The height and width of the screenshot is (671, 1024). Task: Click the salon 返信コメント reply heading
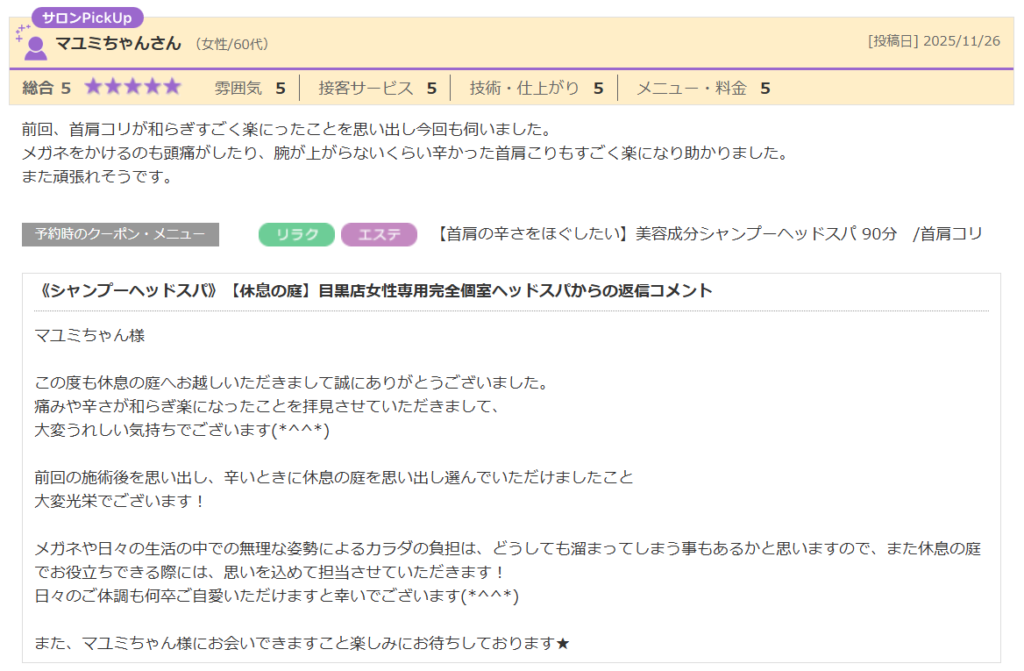pyautogui.click(x=374, y=291)
